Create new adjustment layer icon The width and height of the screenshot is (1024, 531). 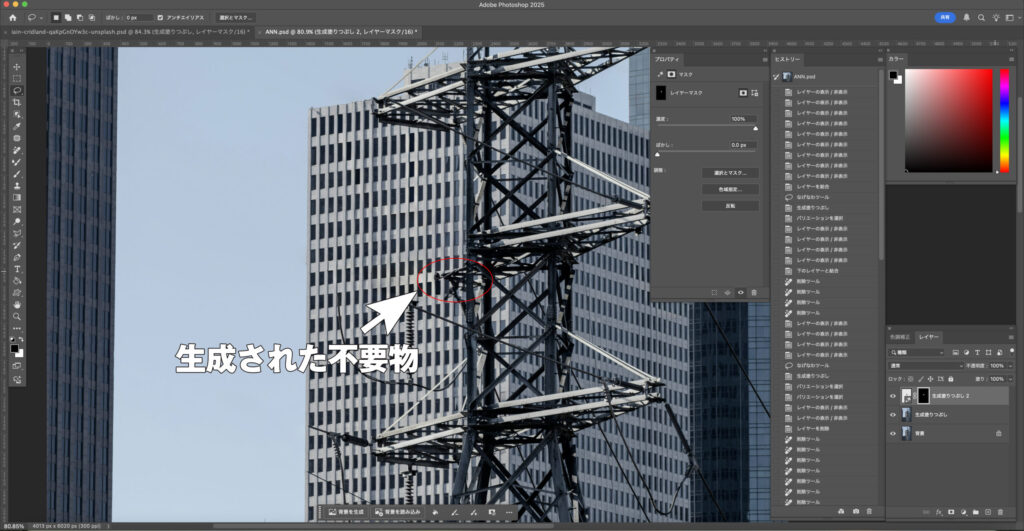point(963,512)
